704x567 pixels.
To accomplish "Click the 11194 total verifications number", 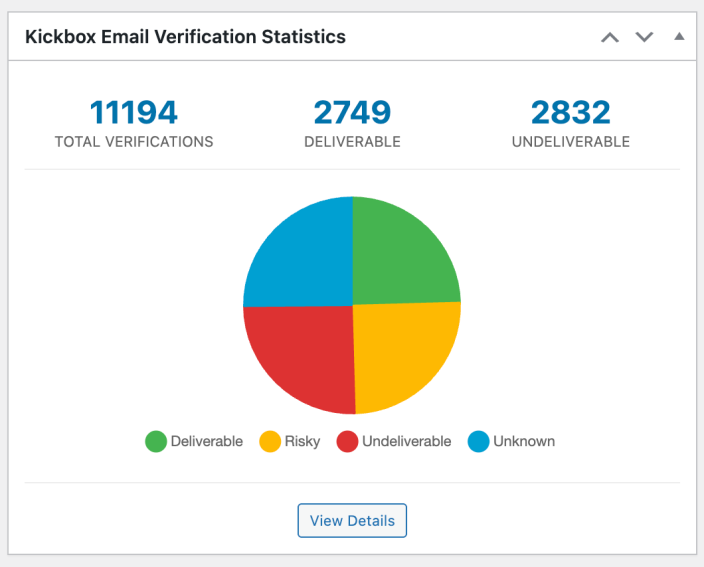I will (134, 112).
